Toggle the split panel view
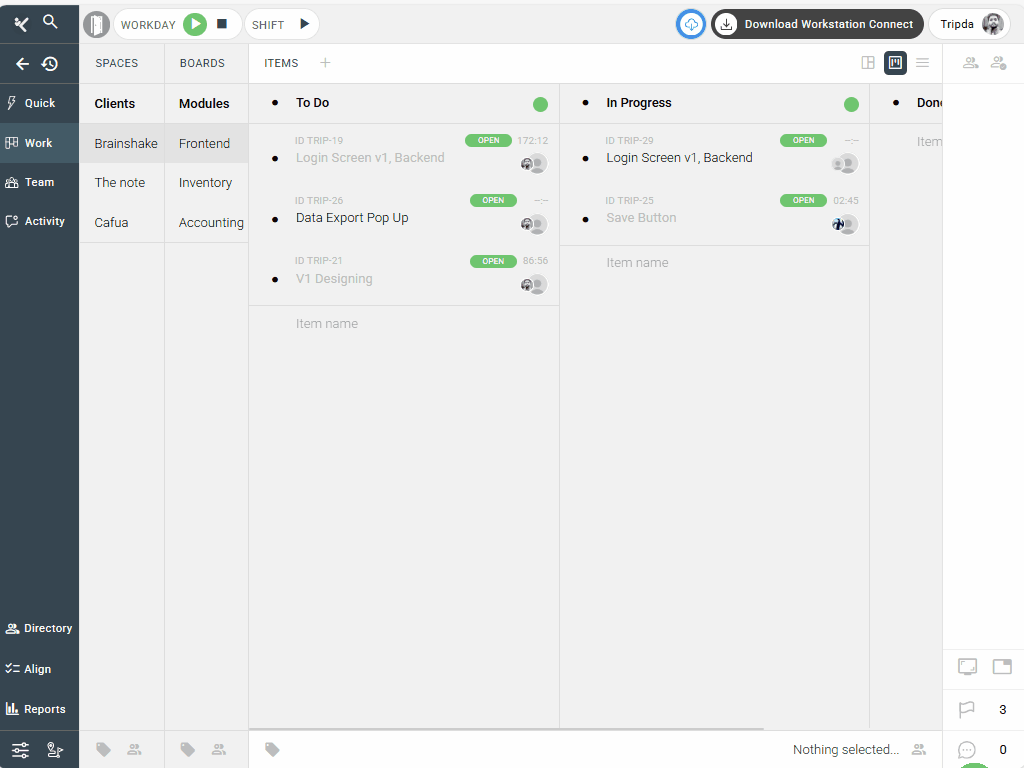The width and height of the screenshot is (1024, 768). click(868, 63)
